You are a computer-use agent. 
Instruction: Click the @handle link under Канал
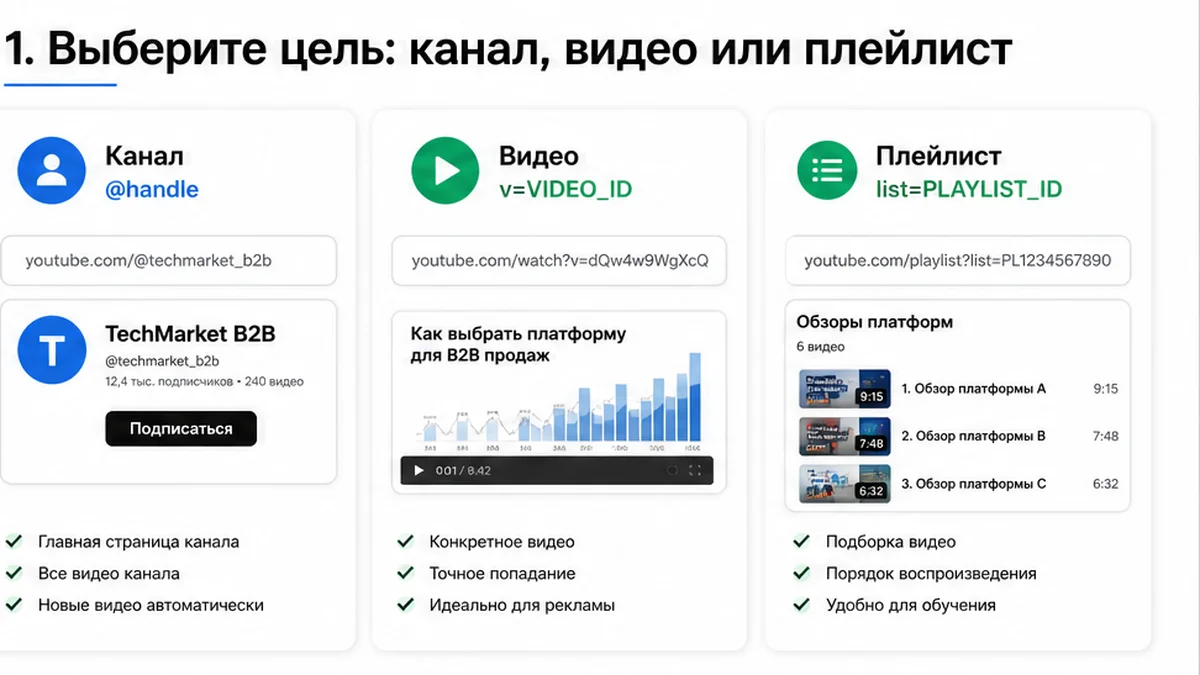(x=152, y=189)
